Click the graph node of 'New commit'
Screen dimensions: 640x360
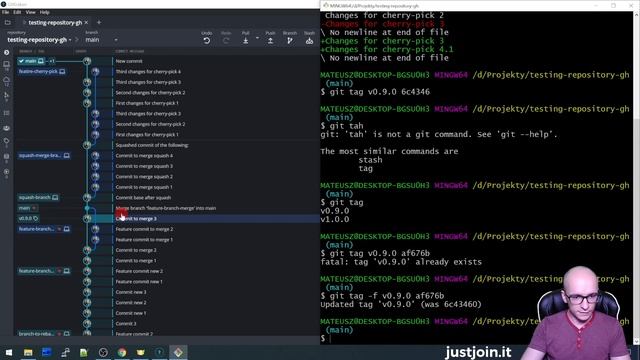click(87, 61)
